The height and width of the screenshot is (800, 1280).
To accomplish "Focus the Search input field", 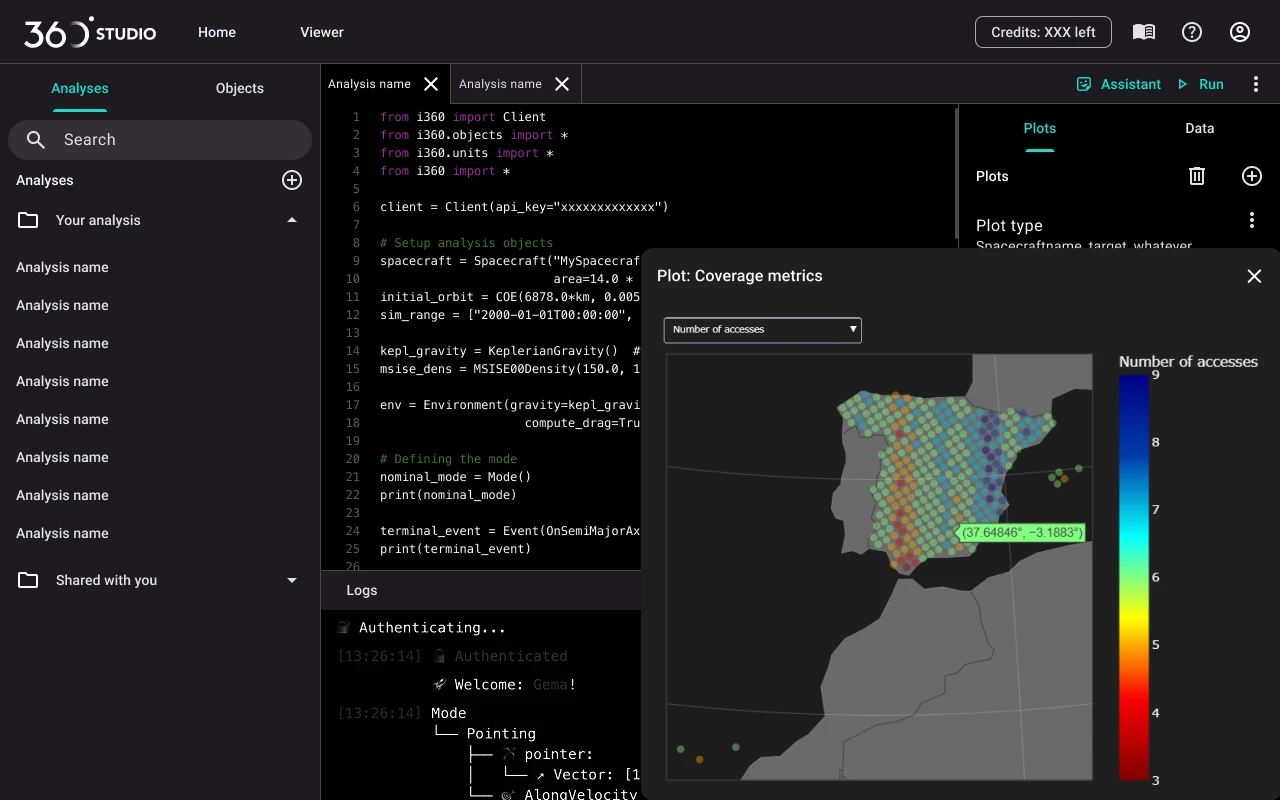I will tap(160, 140).
